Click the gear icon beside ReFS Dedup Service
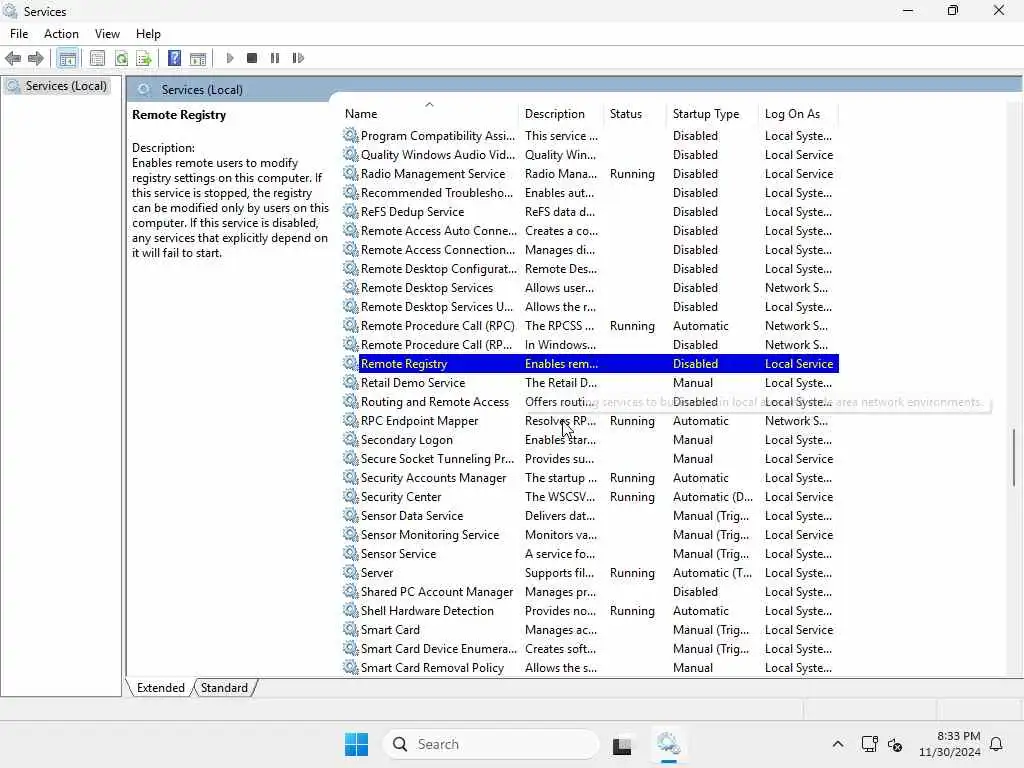Image resolution: width=1024 pixels, height=768 pixels. click(351, 212)
